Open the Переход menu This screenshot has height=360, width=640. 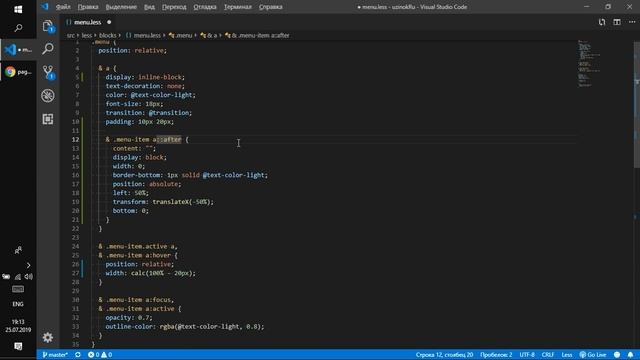(x=174, y=7)
